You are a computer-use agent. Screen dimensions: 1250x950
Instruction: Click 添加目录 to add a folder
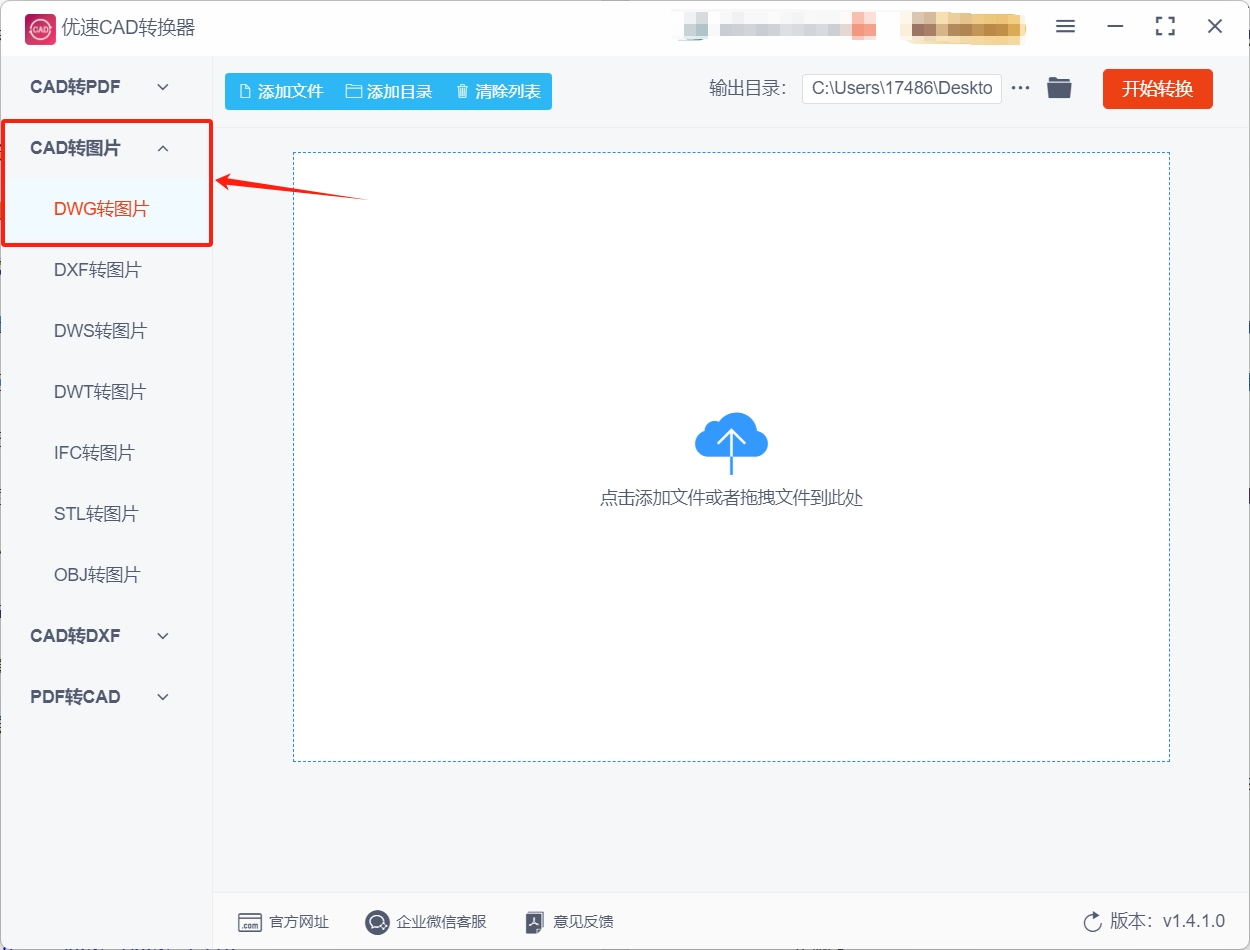(x=389, y=91)
